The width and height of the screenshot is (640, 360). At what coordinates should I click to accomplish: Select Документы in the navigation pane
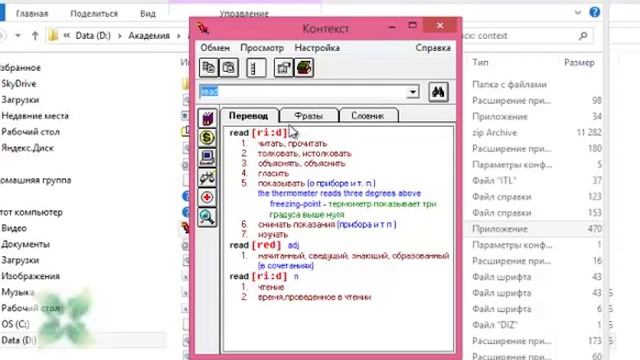click(x=25, y=244)
